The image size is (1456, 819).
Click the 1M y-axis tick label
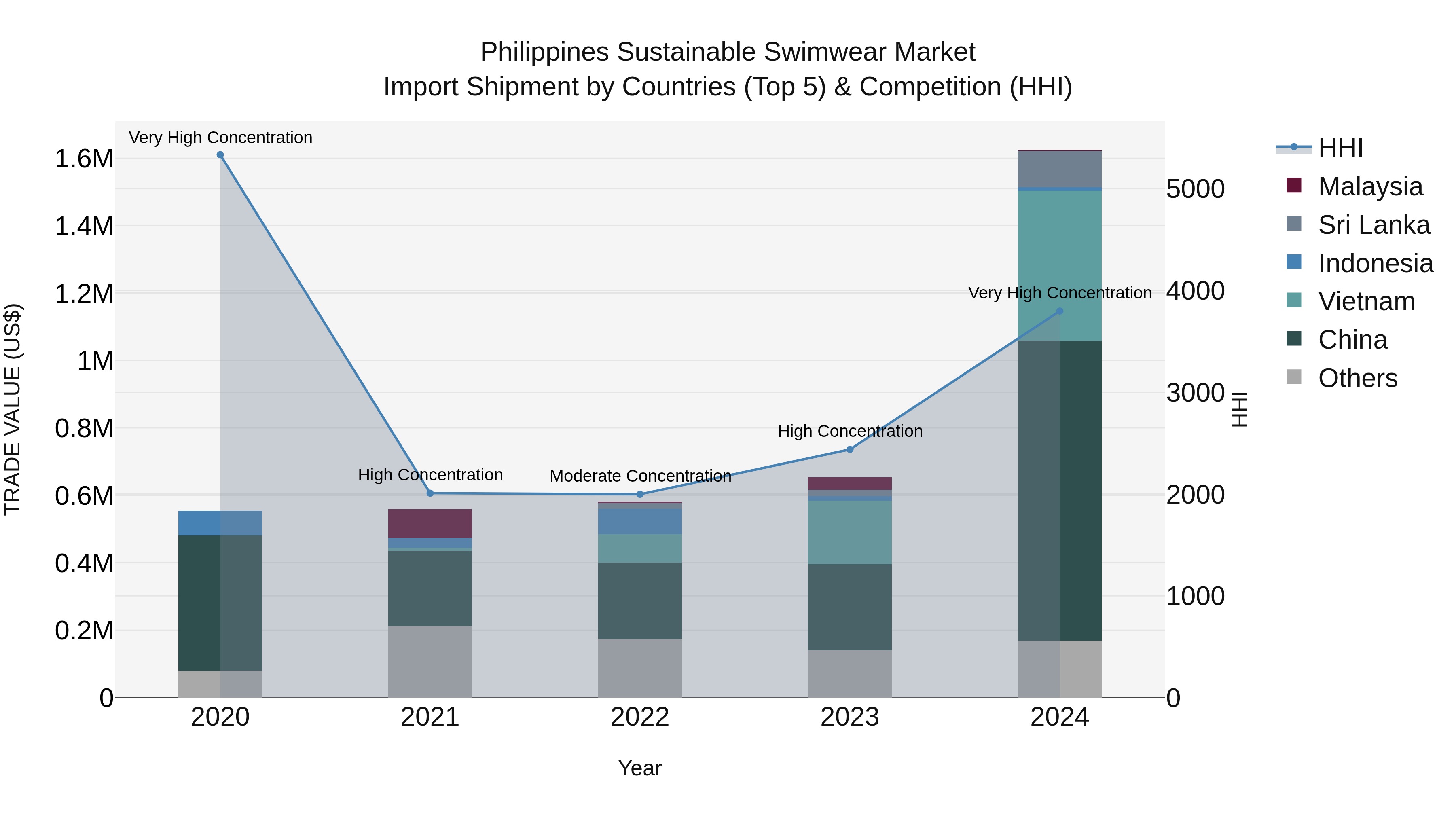click(x=95, y=361)
